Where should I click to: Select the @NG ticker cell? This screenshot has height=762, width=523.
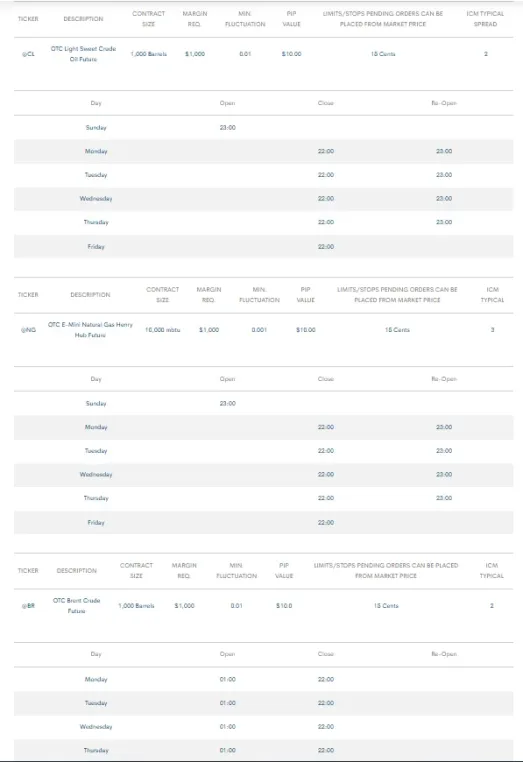(x=28, y=330)
